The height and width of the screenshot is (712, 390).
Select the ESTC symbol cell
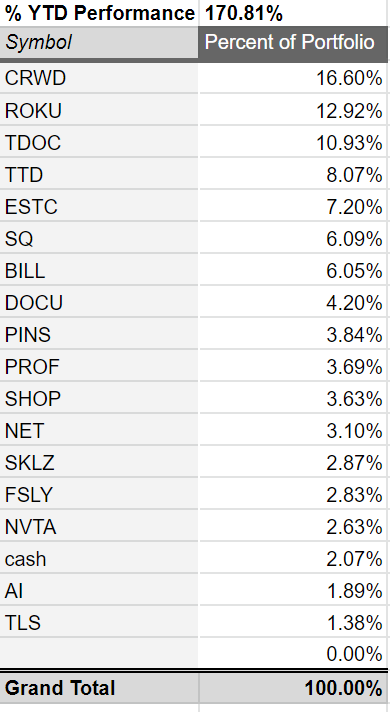tap(99, 207)
